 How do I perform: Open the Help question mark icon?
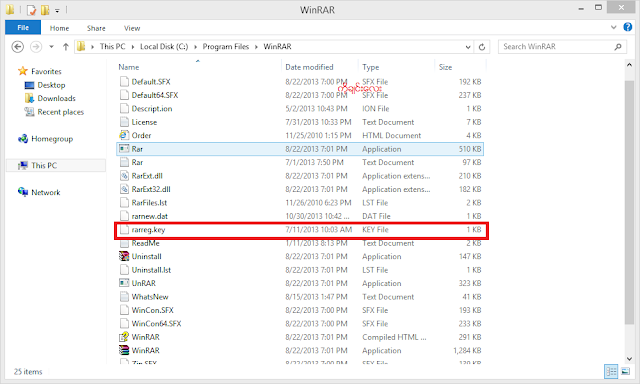pos(627,27)
